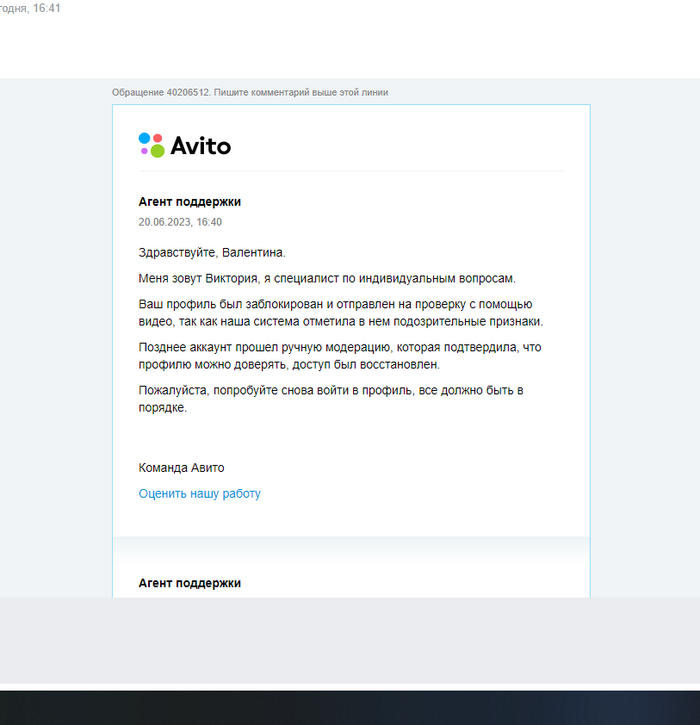Viewport: 700px width, 725px height.
Task: Click the paragraph starting 'Позднее аккаунт прошел'
Action: 340,356
